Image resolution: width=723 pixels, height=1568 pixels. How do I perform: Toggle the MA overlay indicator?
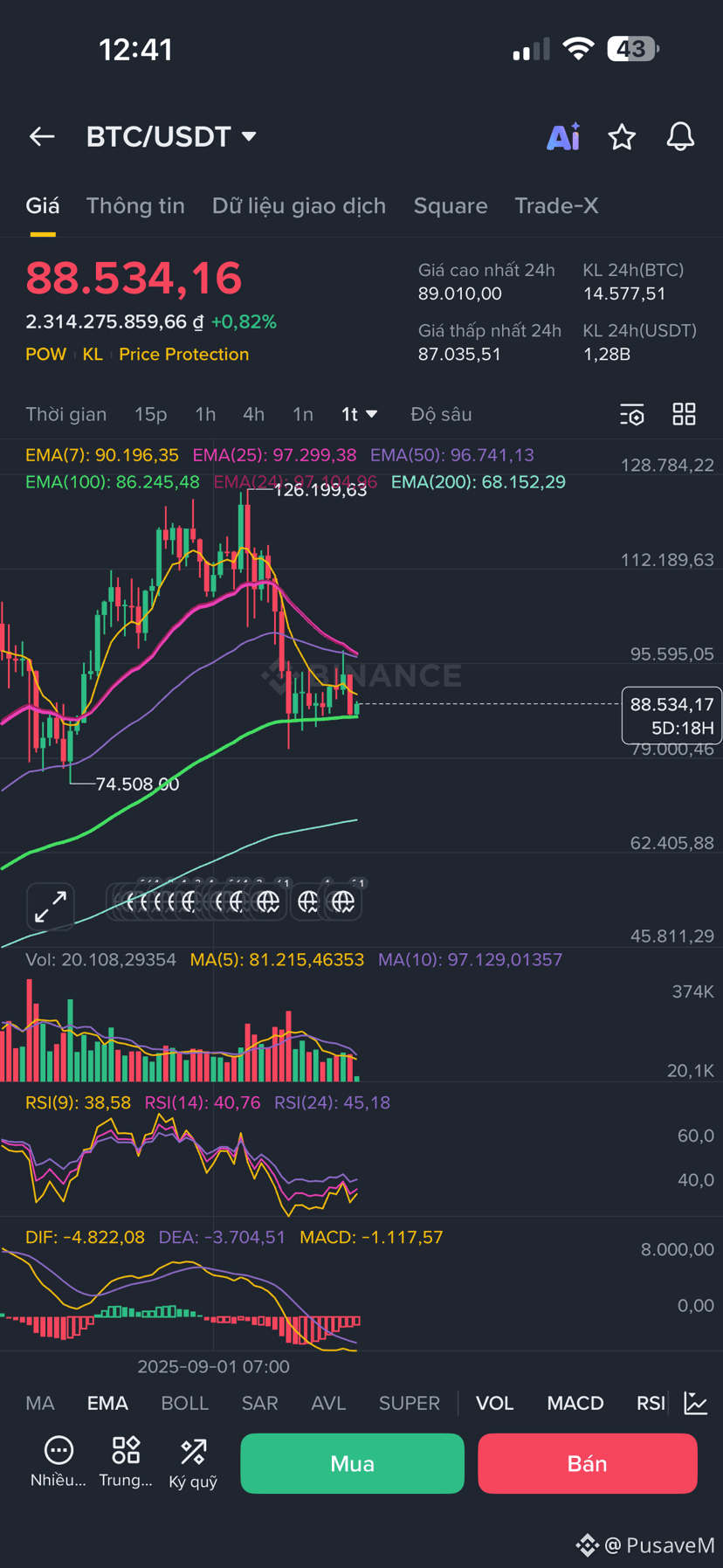coord(40,1403)
